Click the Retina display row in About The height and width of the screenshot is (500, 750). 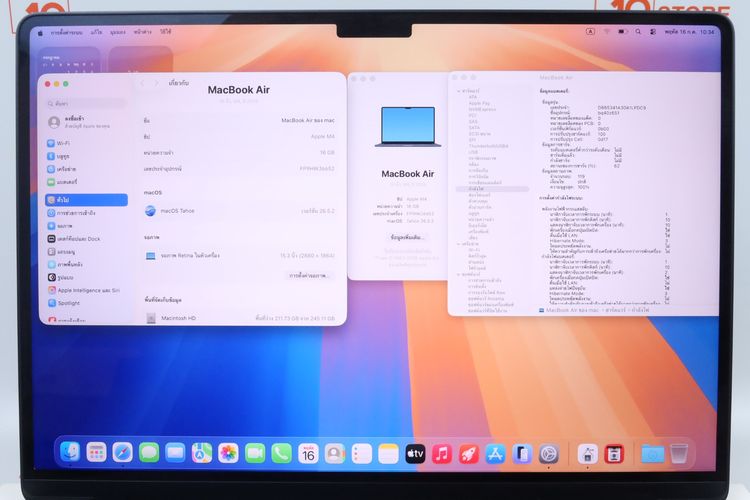pos(239,256)
